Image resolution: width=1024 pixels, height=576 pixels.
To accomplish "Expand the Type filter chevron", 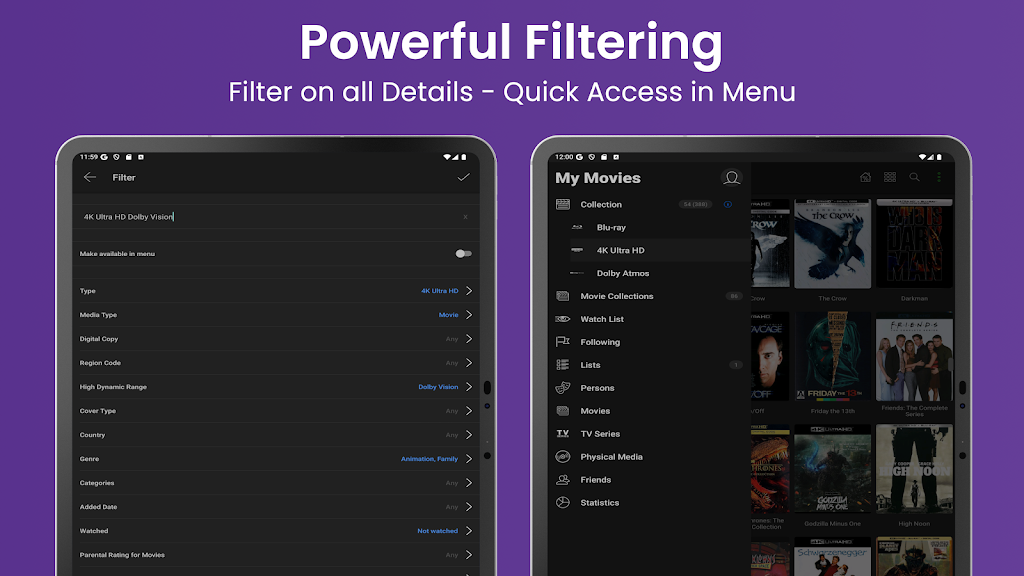I will 469,291.
